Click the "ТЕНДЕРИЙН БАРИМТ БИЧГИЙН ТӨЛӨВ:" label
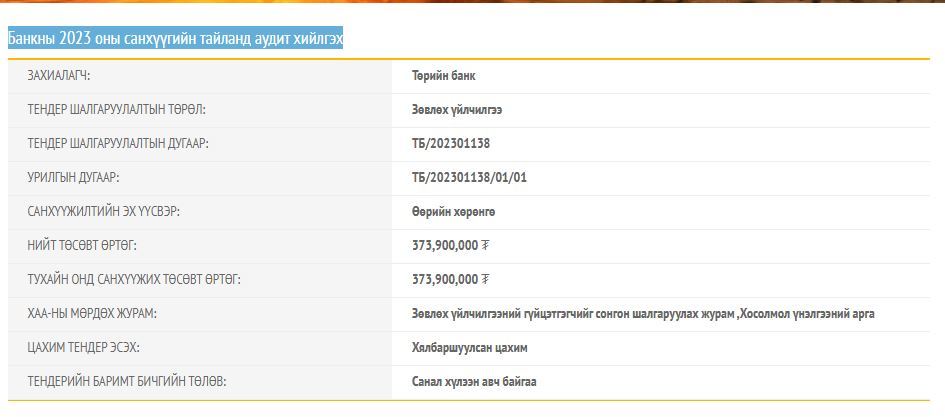 click(x=126, y=382)
